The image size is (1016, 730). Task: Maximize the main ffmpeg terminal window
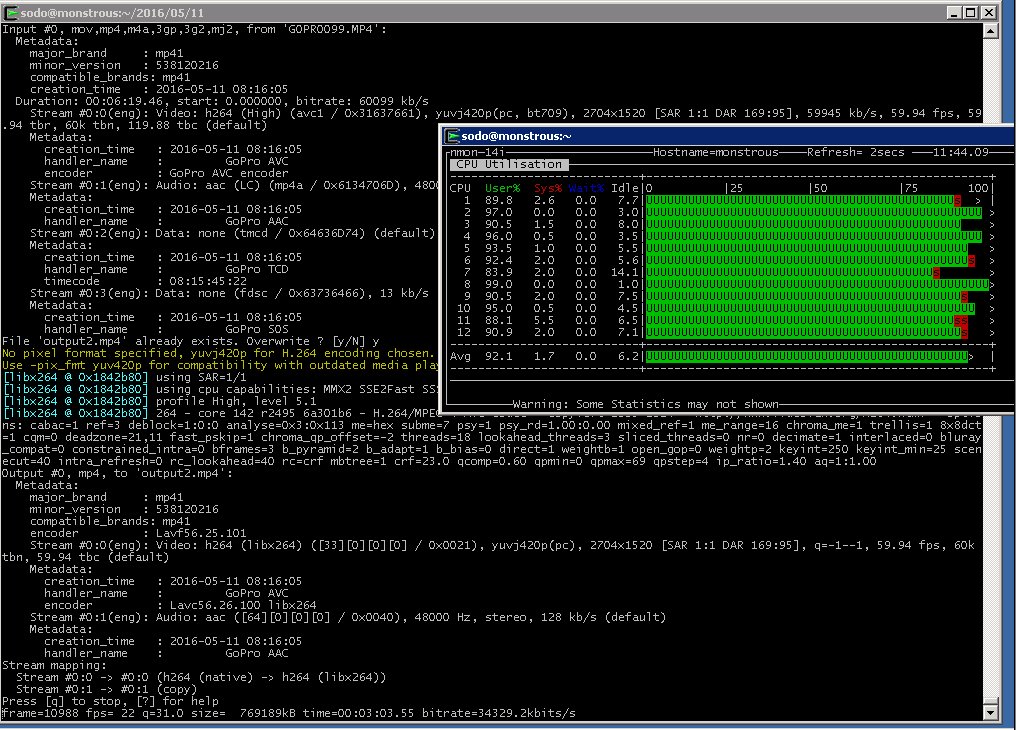[971, 12]
